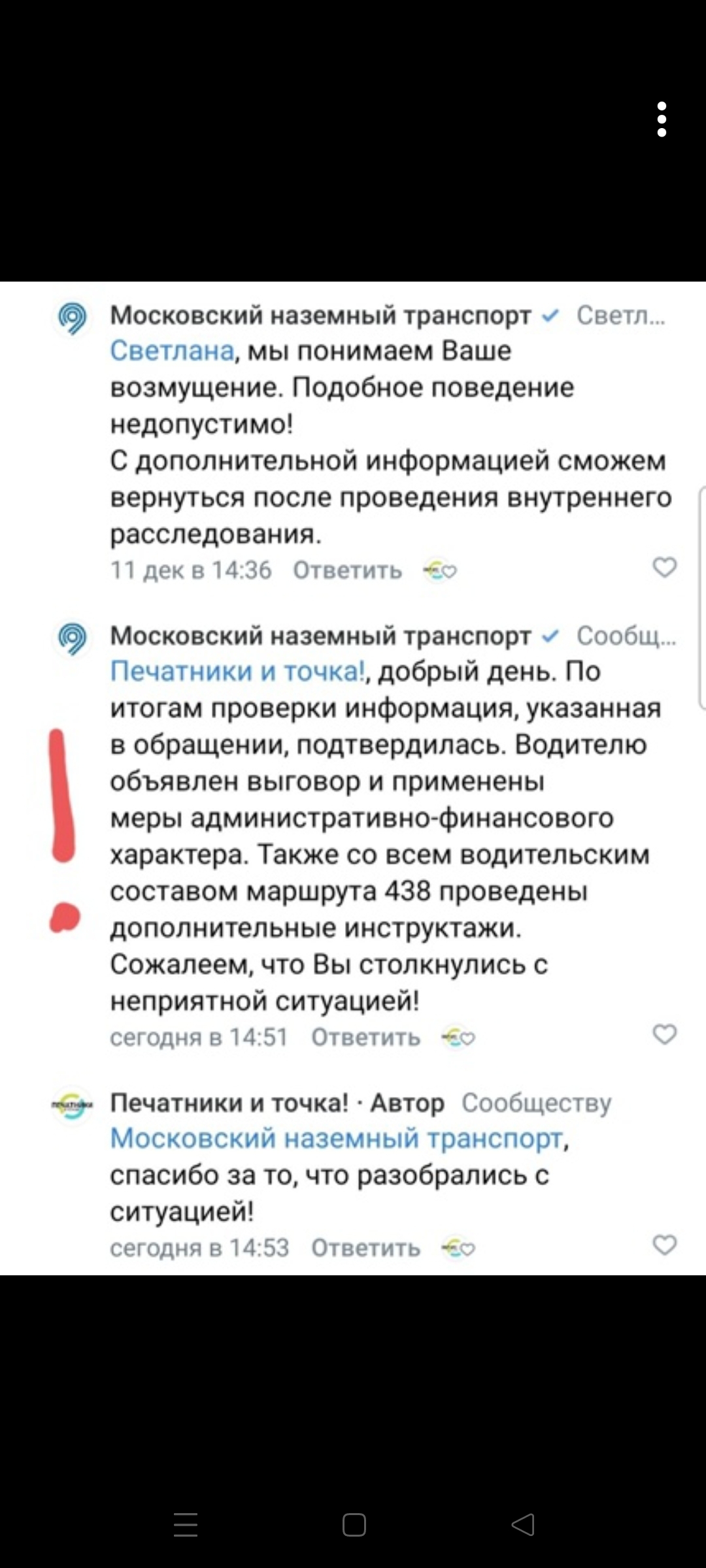Like the 11 дек 14:36 comment
Image resolution: width=706 pixels, height=1568 pixels.
click(x=665, y=567)
